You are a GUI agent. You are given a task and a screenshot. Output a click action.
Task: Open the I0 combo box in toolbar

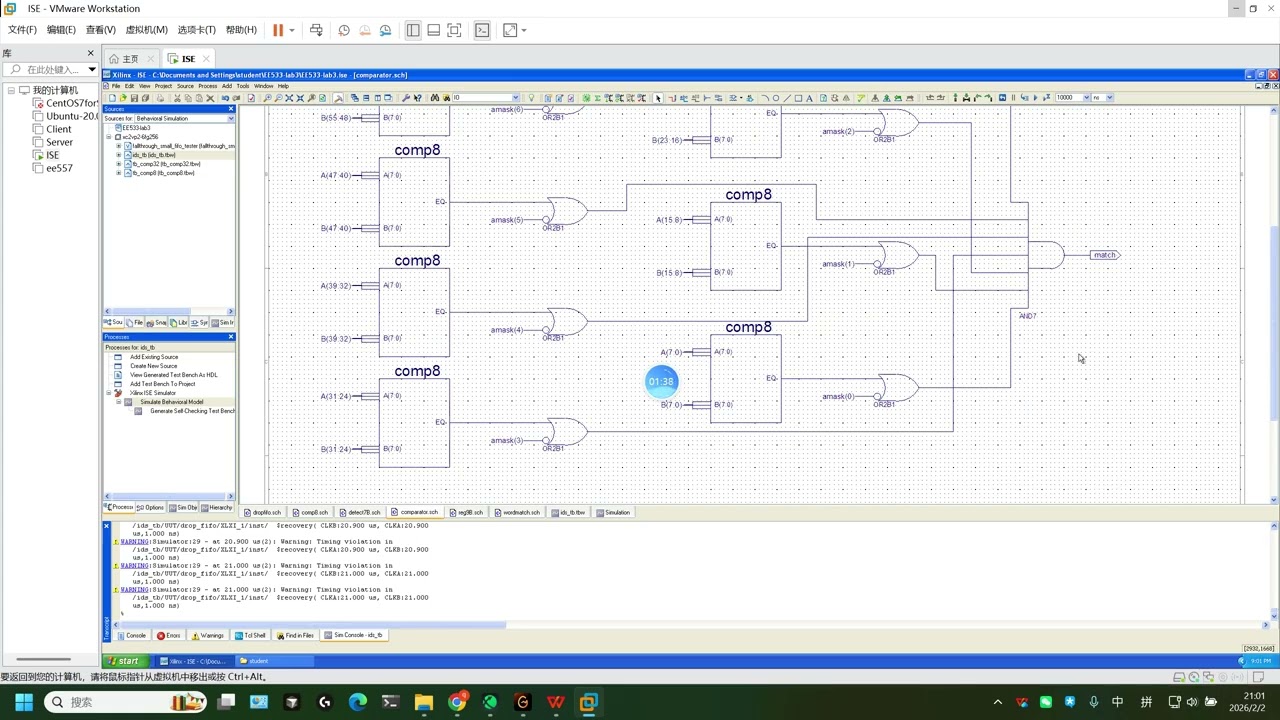(x=515, y=98)
